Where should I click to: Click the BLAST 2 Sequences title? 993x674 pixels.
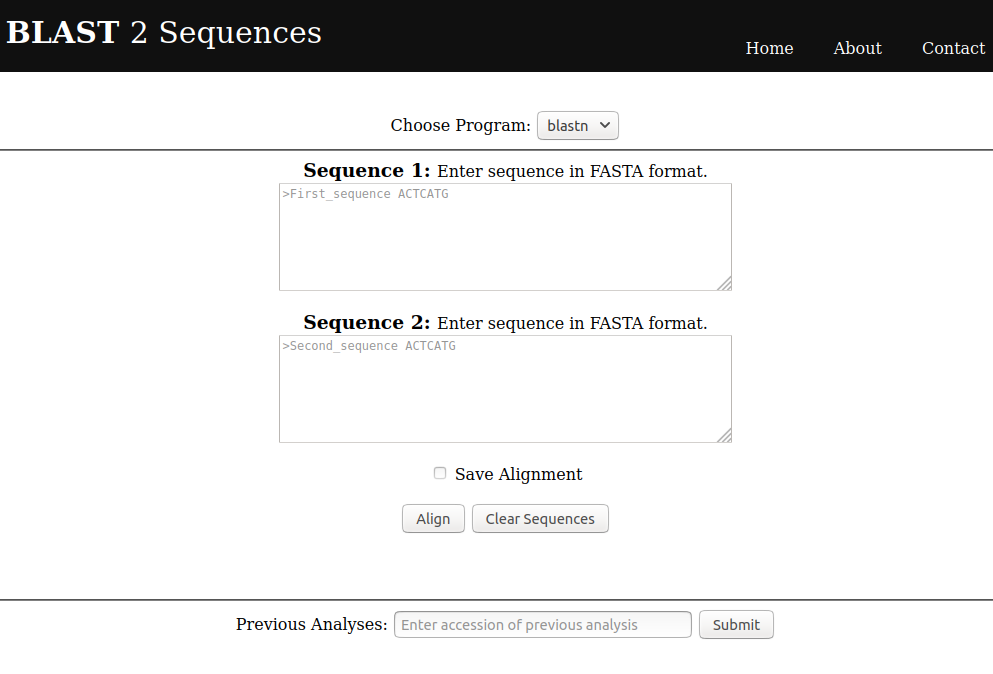click(x=161, y=32)
